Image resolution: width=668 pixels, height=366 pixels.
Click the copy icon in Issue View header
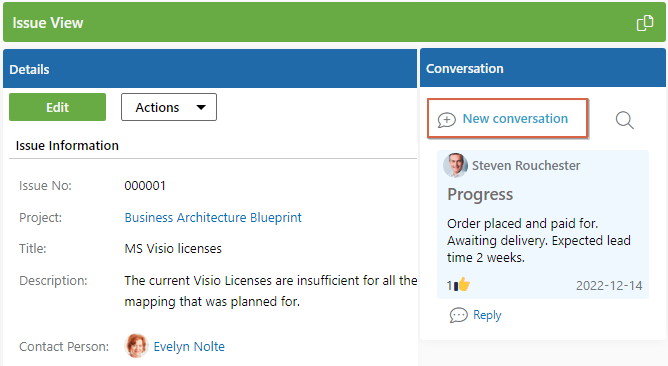[645, 23]
